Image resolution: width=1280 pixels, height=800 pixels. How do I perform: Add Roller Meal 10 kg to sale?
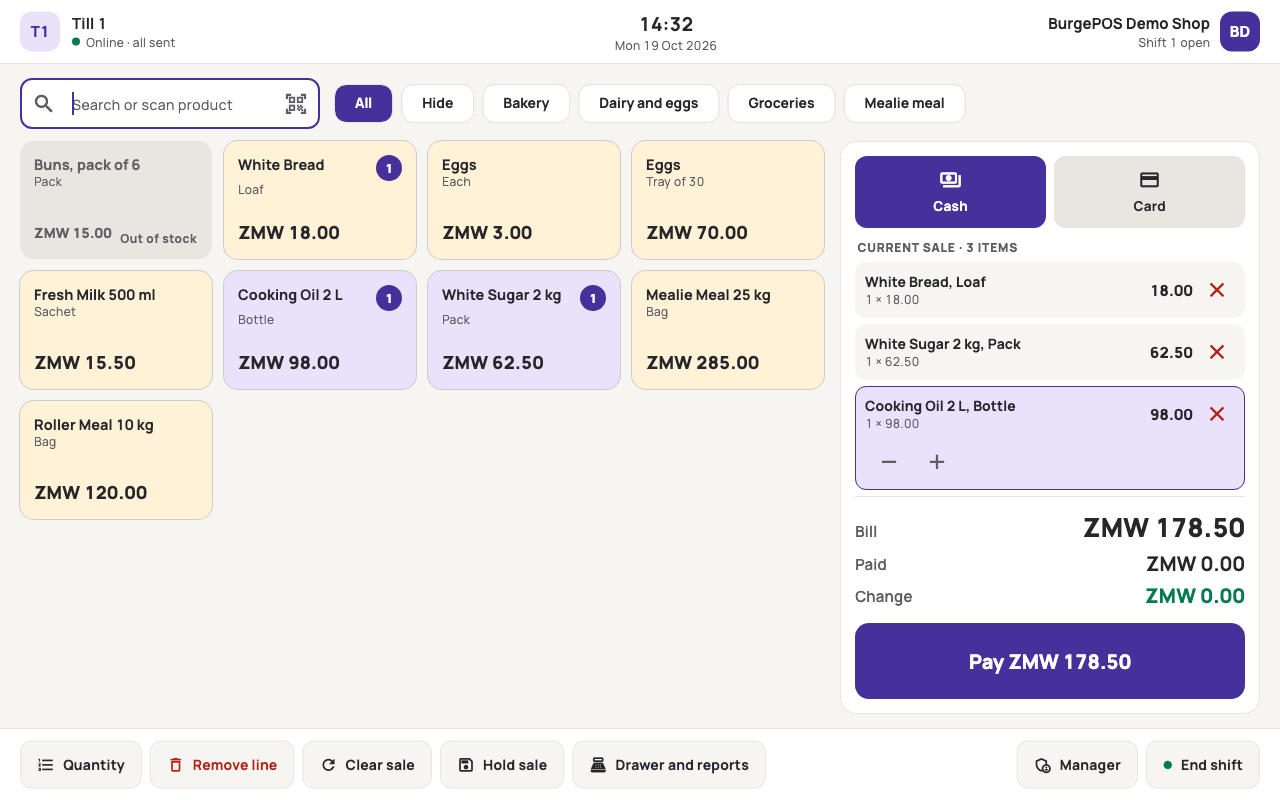(x=116, y=460)
